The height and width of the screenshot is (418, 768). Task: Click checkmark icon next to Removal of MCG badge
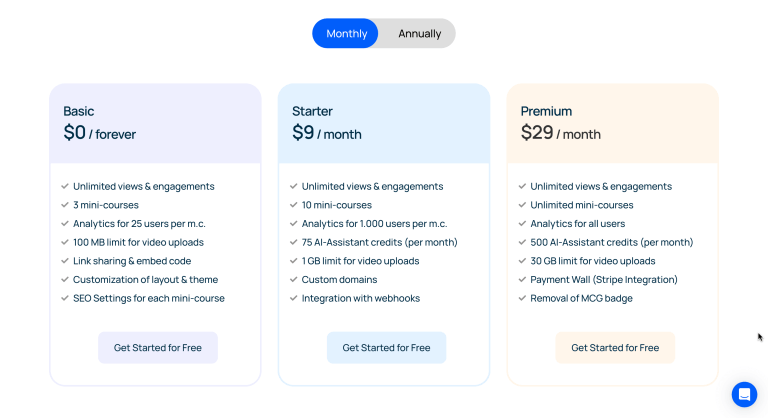522,298
